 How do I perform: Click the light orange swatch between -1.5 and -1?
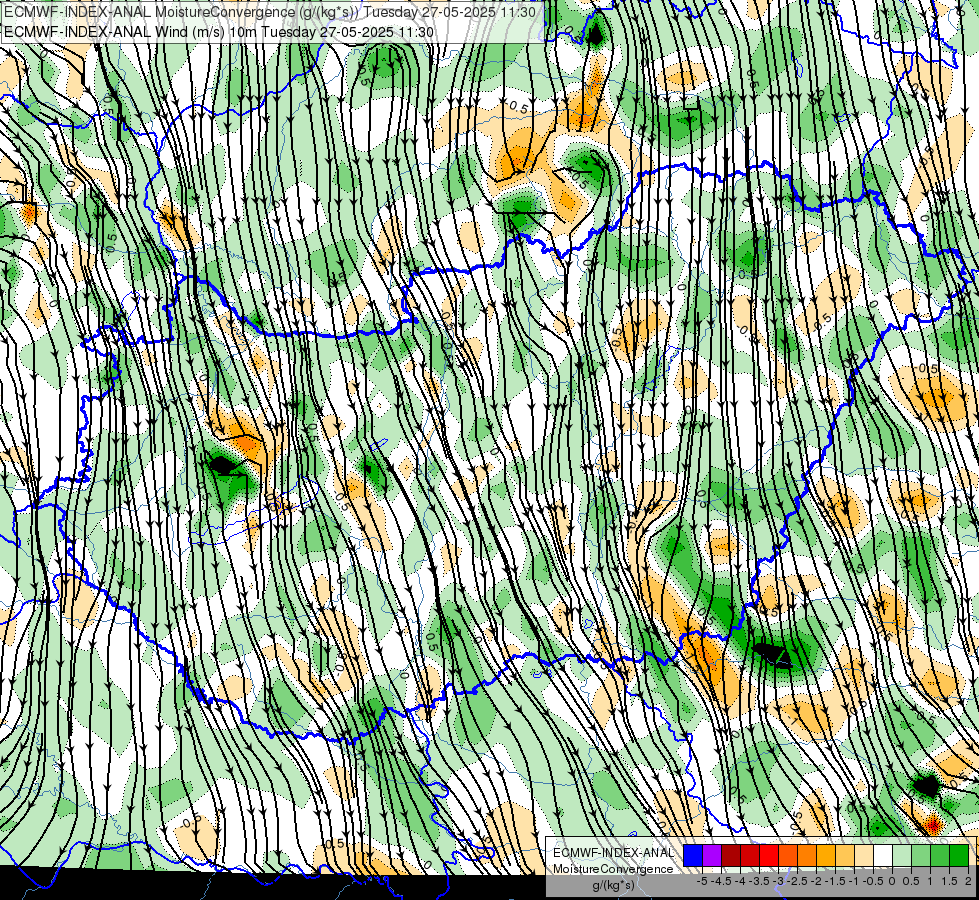point(845,856)
